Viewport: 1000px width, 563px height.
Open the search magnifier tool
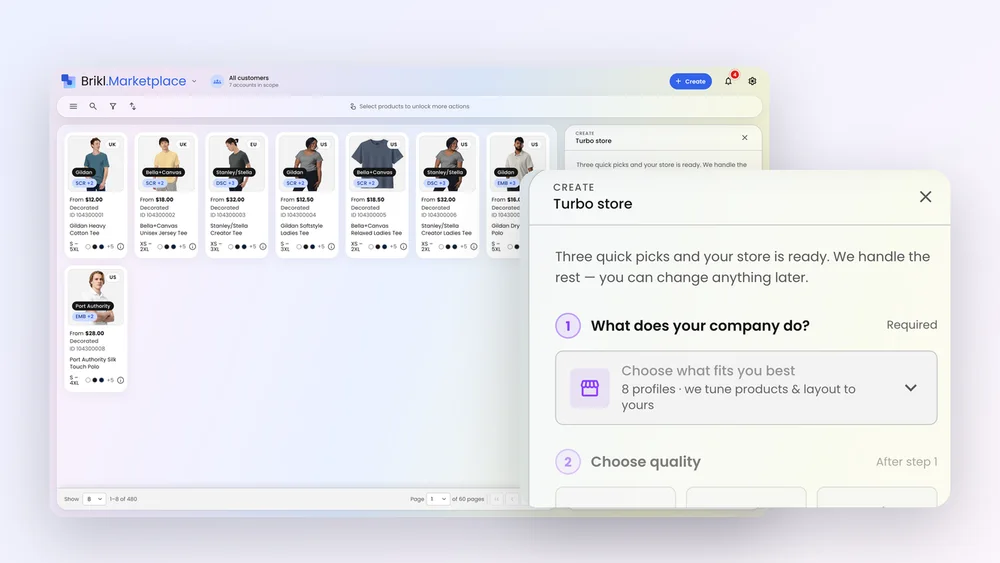pos(93,106)
